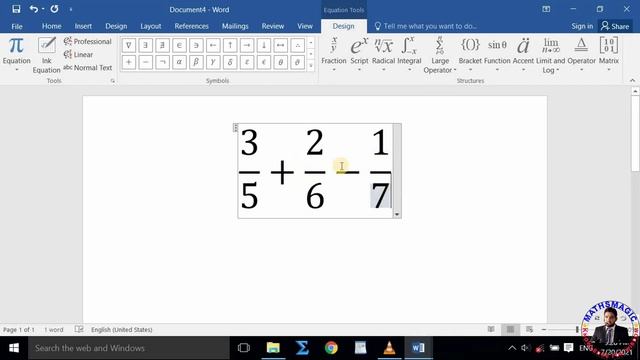Image resolution: width=640 pixels, height=360 pixels.
Task: Switch to the Home tab
Action: pyautogui.click(x=51, y=26)
